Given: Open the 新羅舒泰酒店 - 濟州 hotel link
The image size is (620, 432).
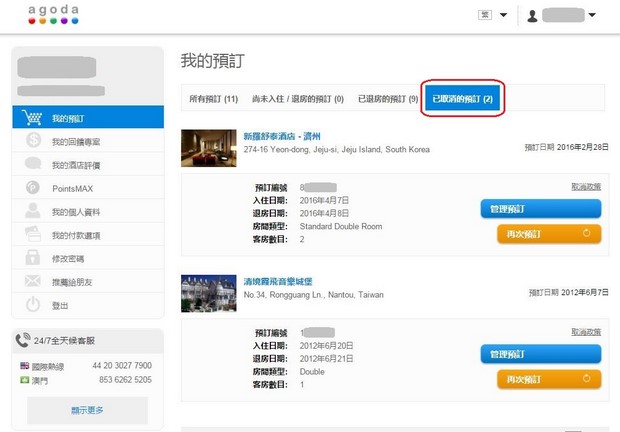Looking at the screenshot, I should [x=282, y=136].
